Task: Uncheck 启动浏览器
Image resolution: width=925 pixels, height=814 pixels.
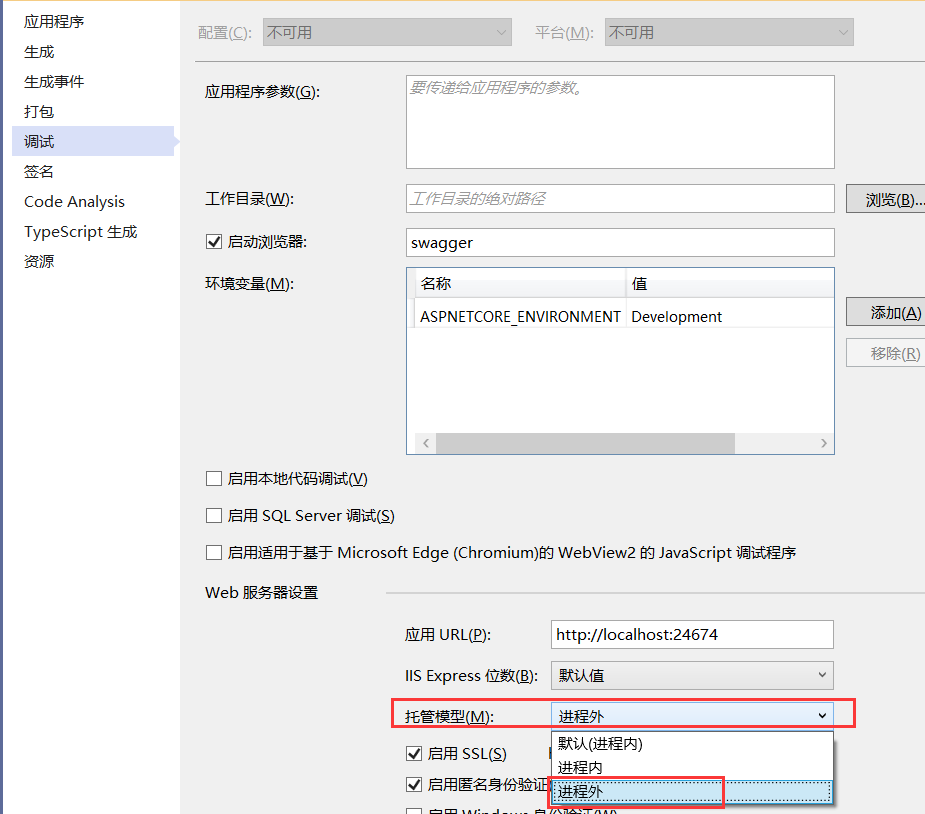Action: 213,240
